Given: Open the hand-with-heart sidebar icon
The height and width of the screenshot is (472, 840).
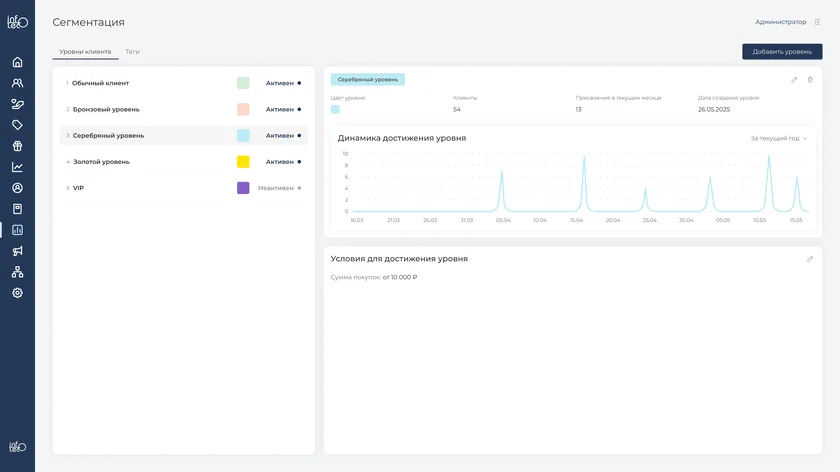Looking at the screenshot, I should tap(17, 104).
